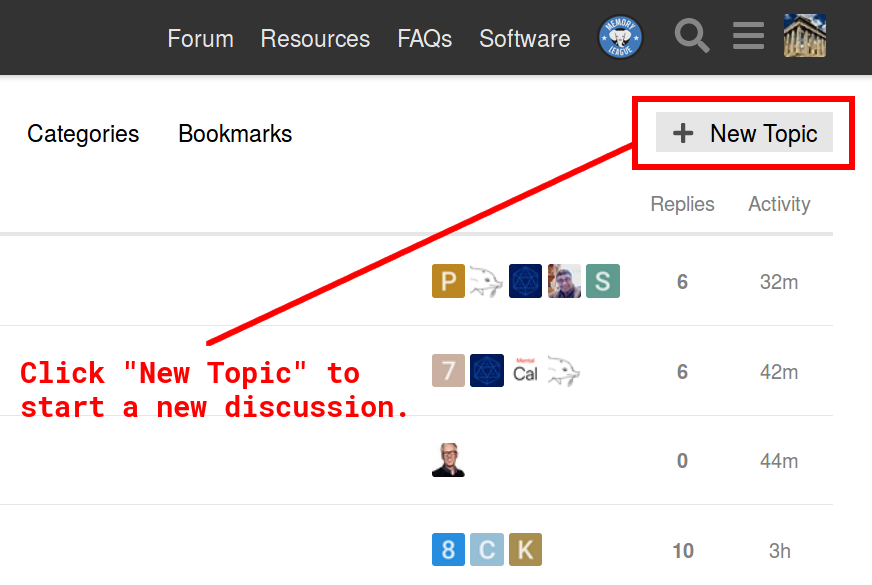
Task: Click the Mental Cal user avatar
Action: click(x=525, y=370)
